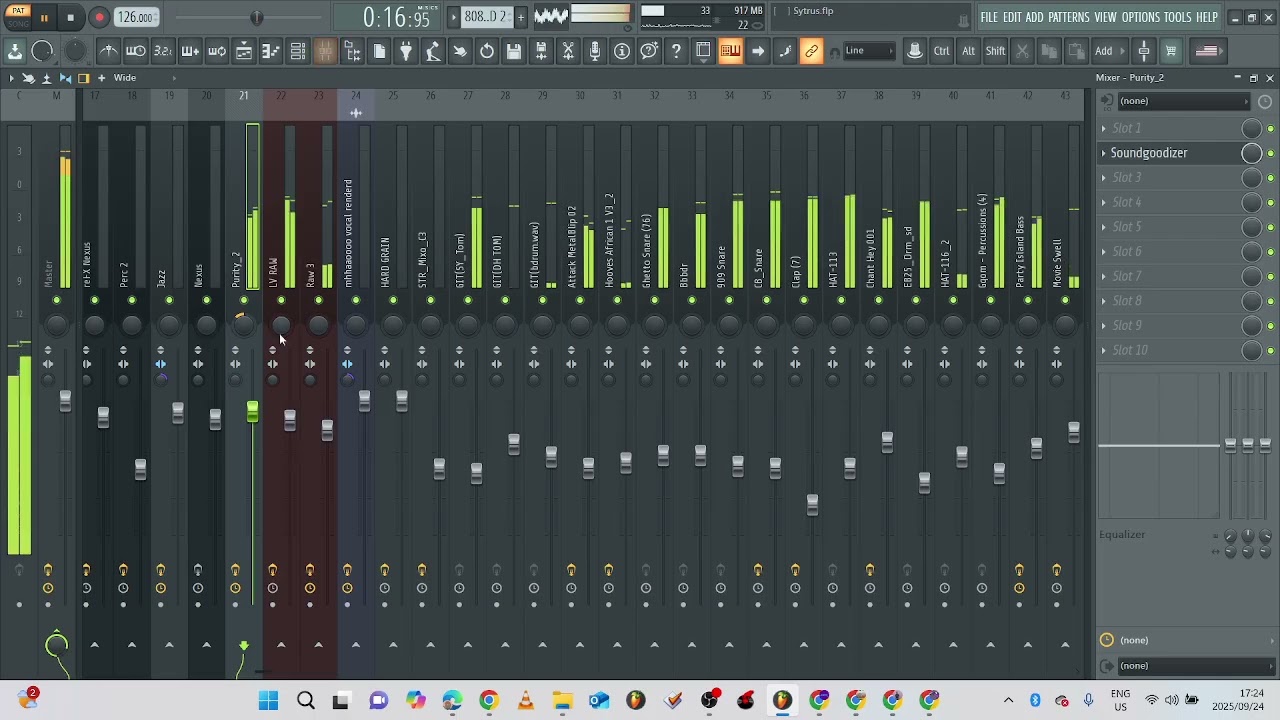1280x720 pixels.
Task: Click the help question mark icon
Action: pyautogui.click(x=676, y=51)
